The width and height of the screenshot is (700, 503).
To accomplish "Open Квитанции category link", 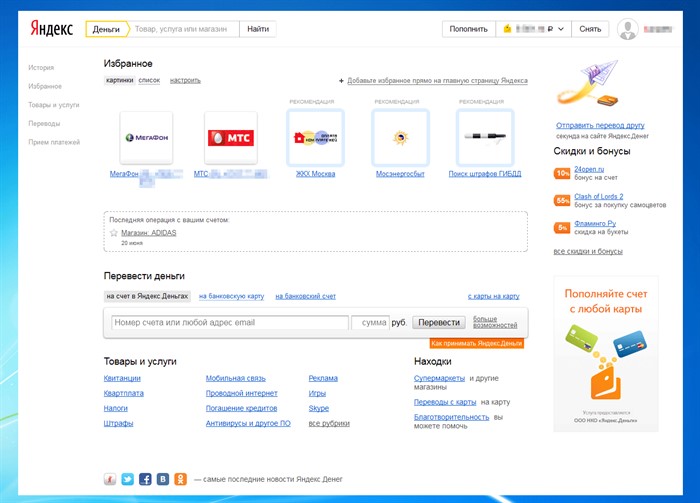I will pyautogui.click(x=122, y=378).
